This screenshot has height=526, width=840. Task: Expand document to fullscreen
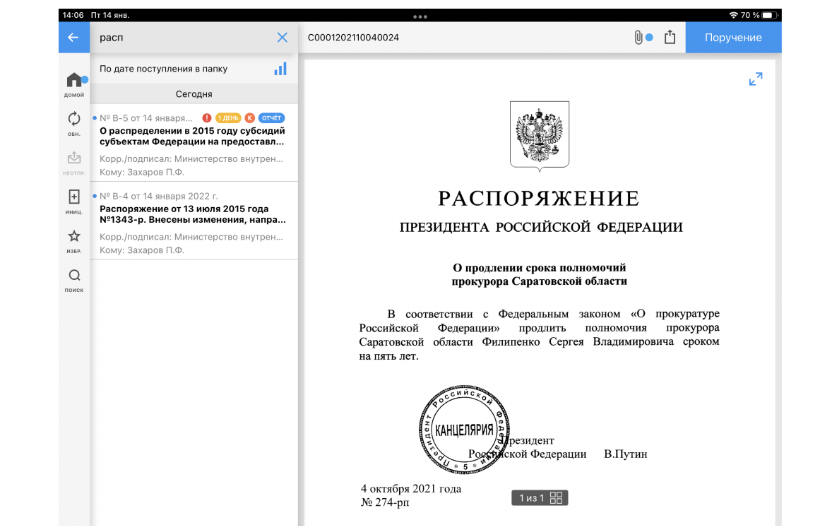756,80
